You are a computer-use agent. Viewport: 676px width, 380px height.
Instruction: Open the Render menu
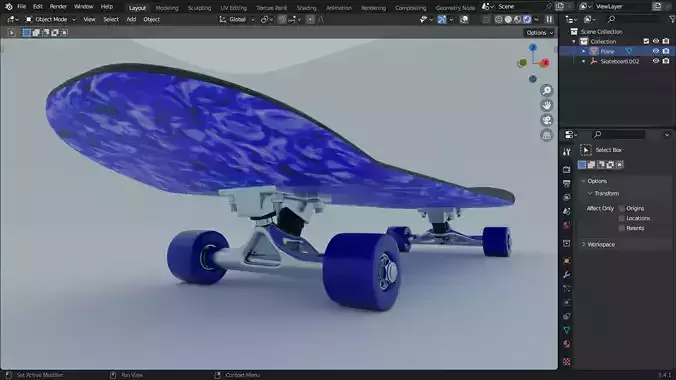click(58, 7)
